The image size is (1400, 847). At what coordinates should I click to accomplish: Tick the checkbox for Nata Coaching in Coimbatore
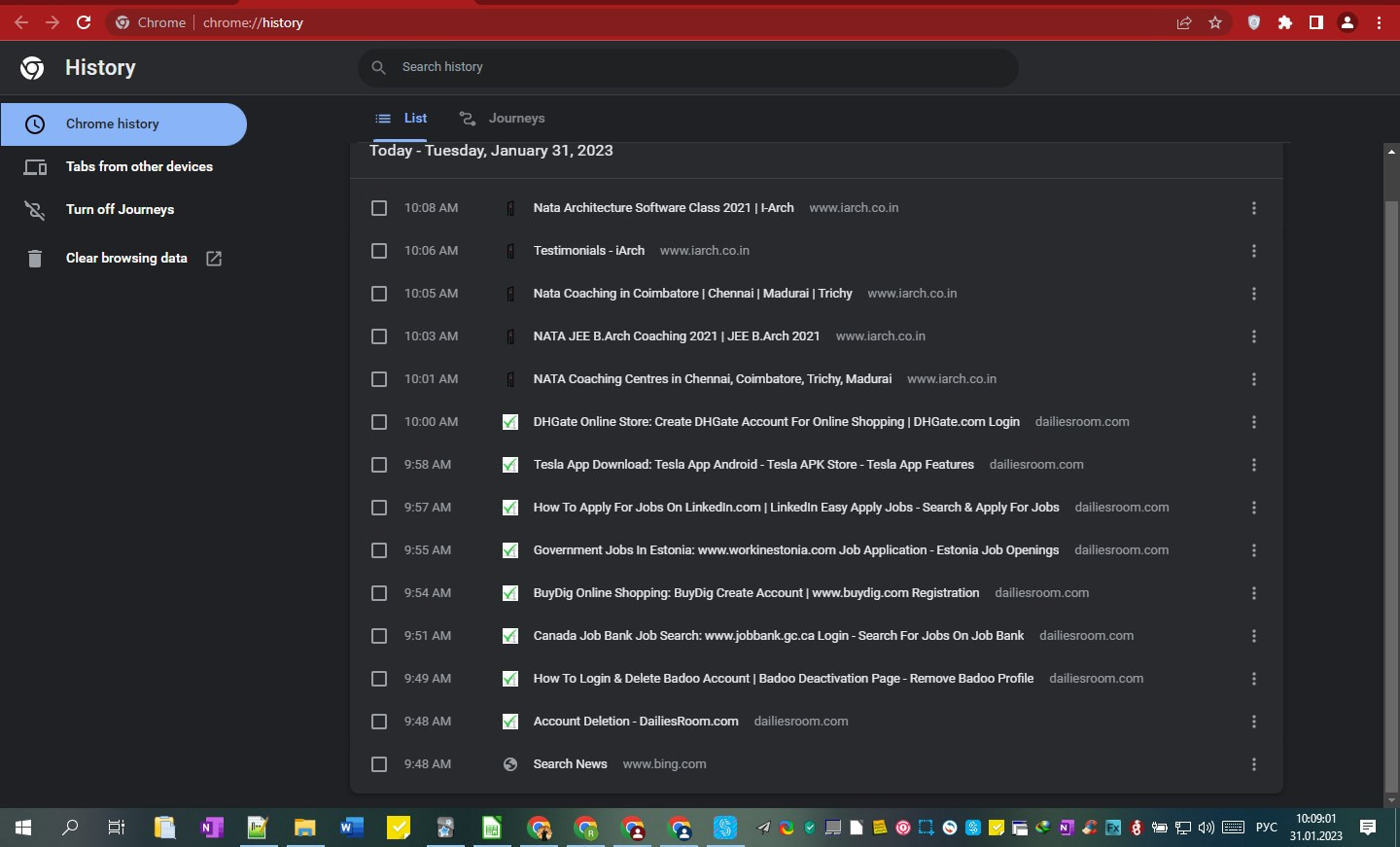click(379, 294)
